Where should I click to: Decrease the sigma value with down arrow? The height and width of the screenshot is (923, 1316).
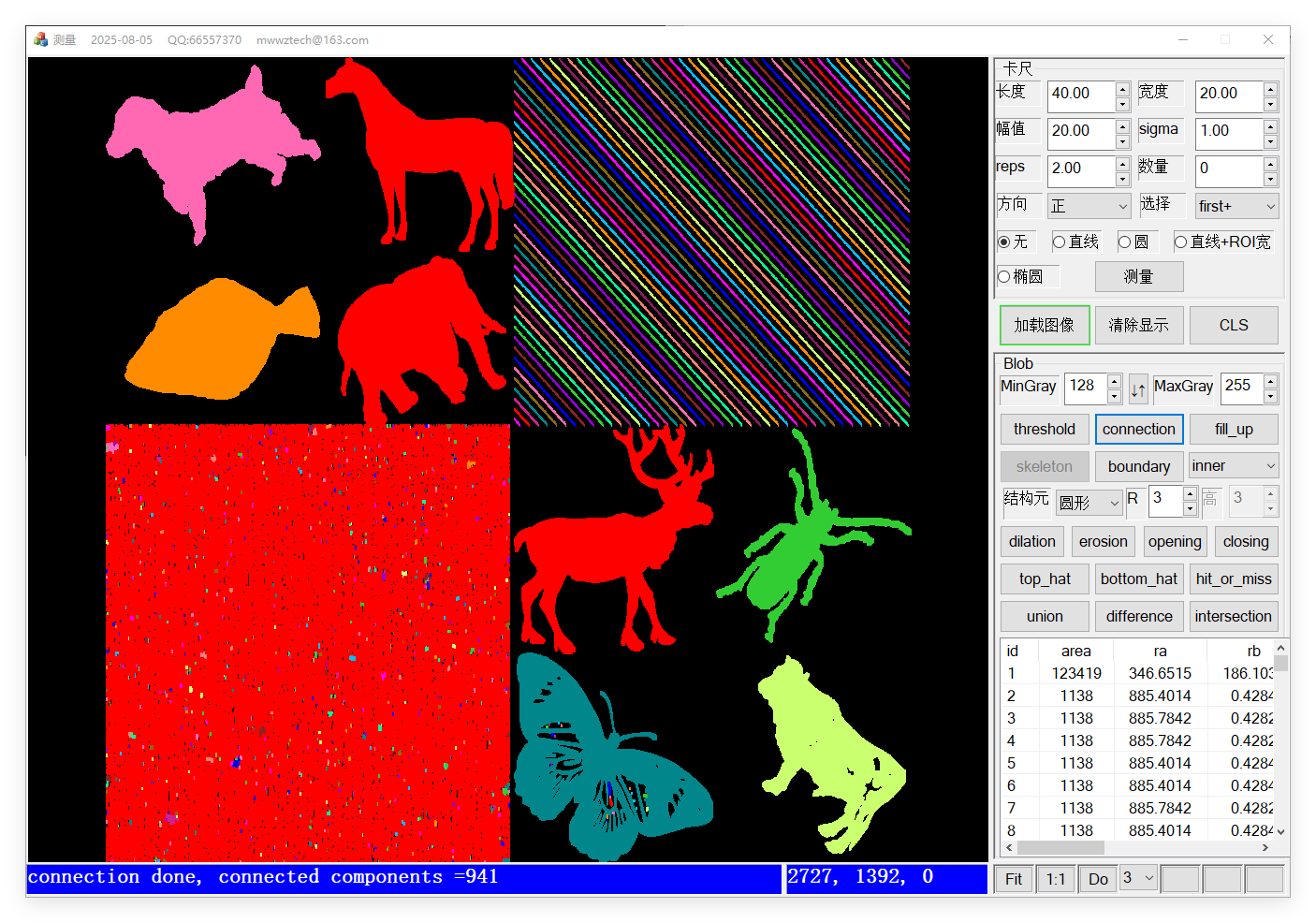(x=1270, y=142)
